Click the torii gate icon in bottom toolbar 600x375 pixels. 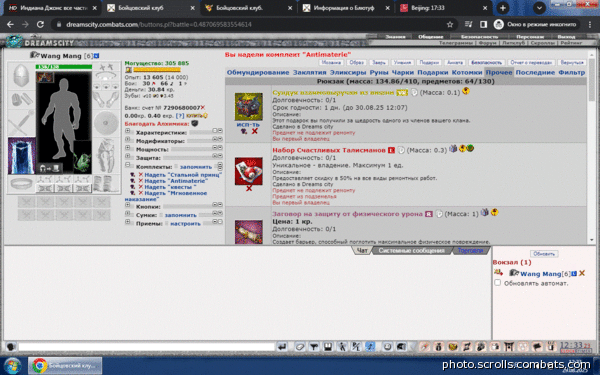click(x=509, y=347)
